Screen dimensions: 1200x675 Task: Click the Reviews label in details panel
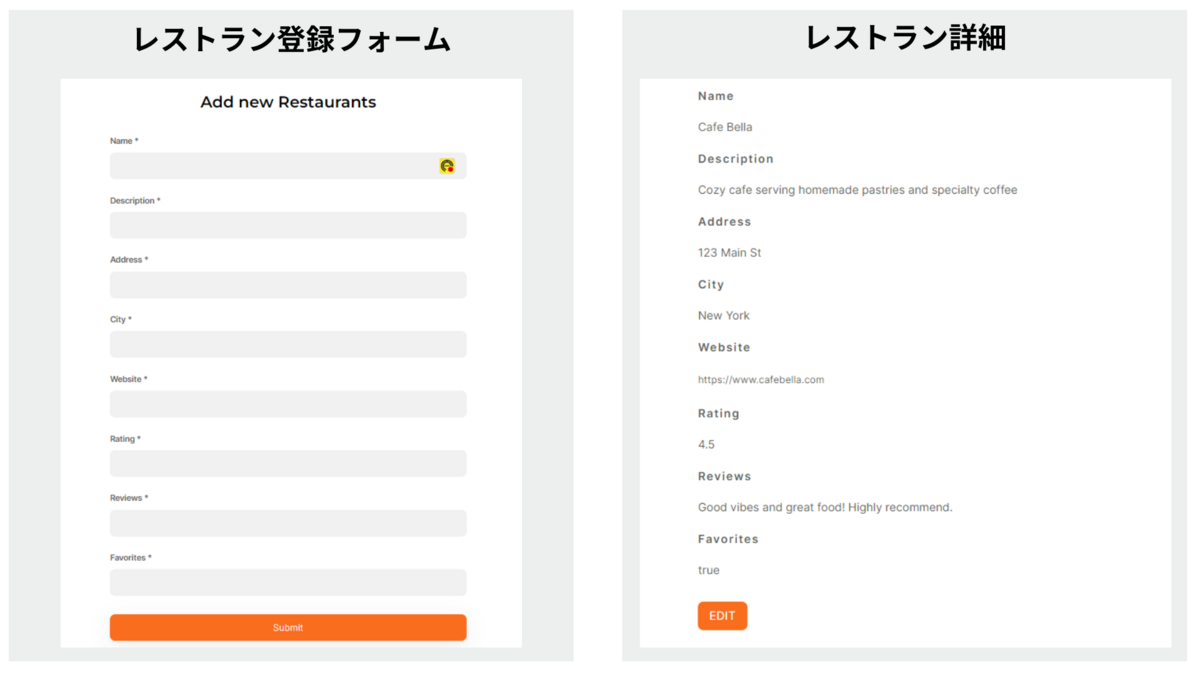(724, 477)
